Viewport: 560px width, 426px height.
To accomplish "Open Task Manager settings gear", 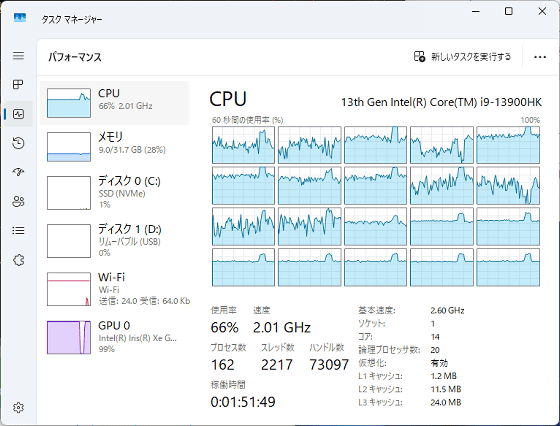I will coord(18,407).
